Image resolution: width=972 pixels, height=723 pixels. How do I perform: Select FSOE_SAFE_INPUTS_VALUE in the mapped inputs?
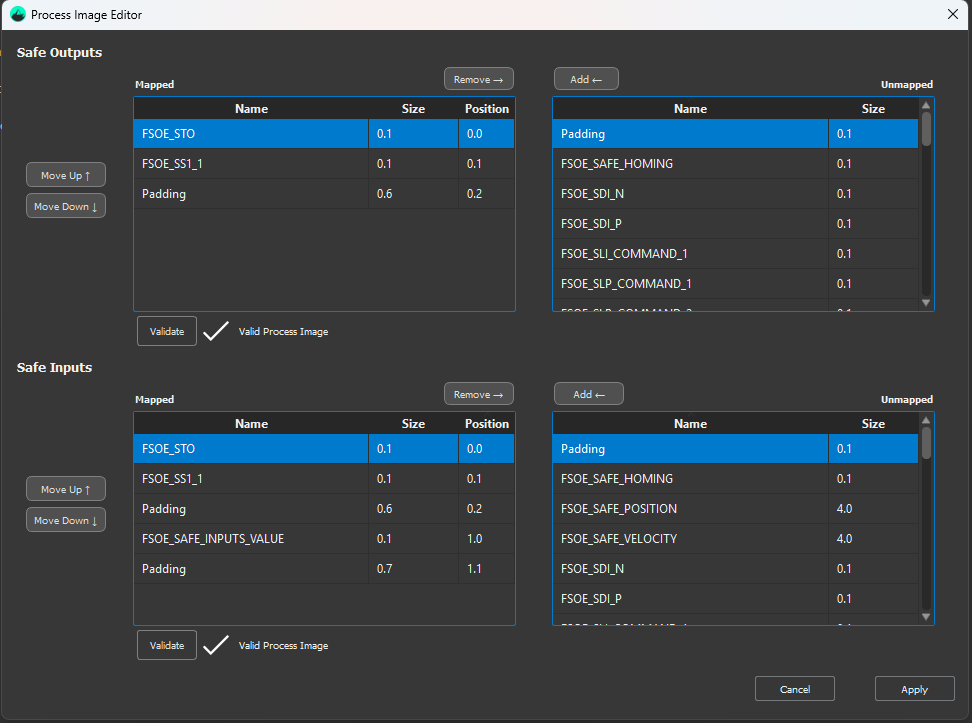[250, 539]
